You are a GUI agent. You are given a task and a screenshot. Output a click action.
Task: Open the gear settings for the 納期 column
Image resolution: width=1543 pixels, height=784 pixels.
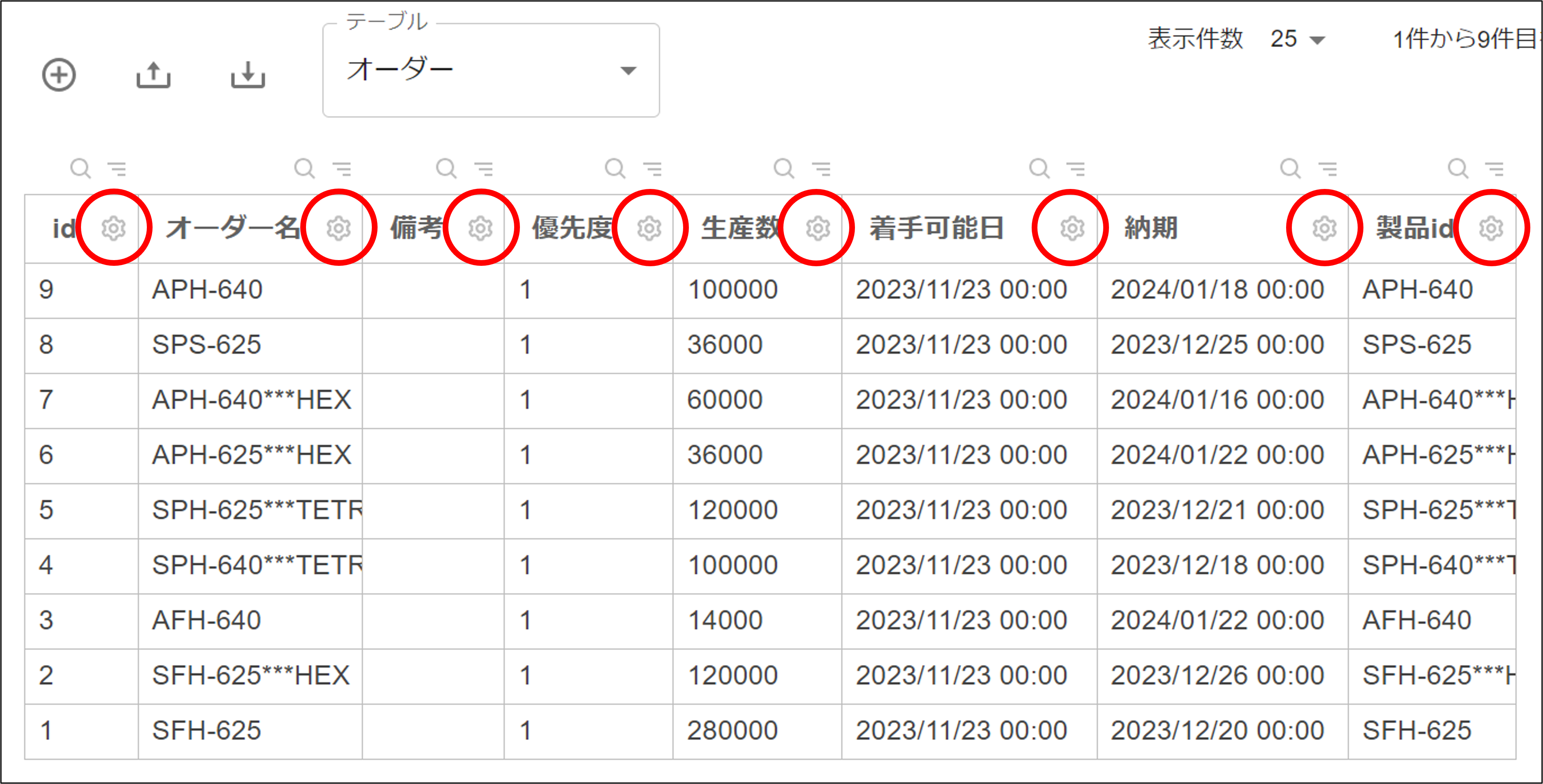tap(1325, 228)
